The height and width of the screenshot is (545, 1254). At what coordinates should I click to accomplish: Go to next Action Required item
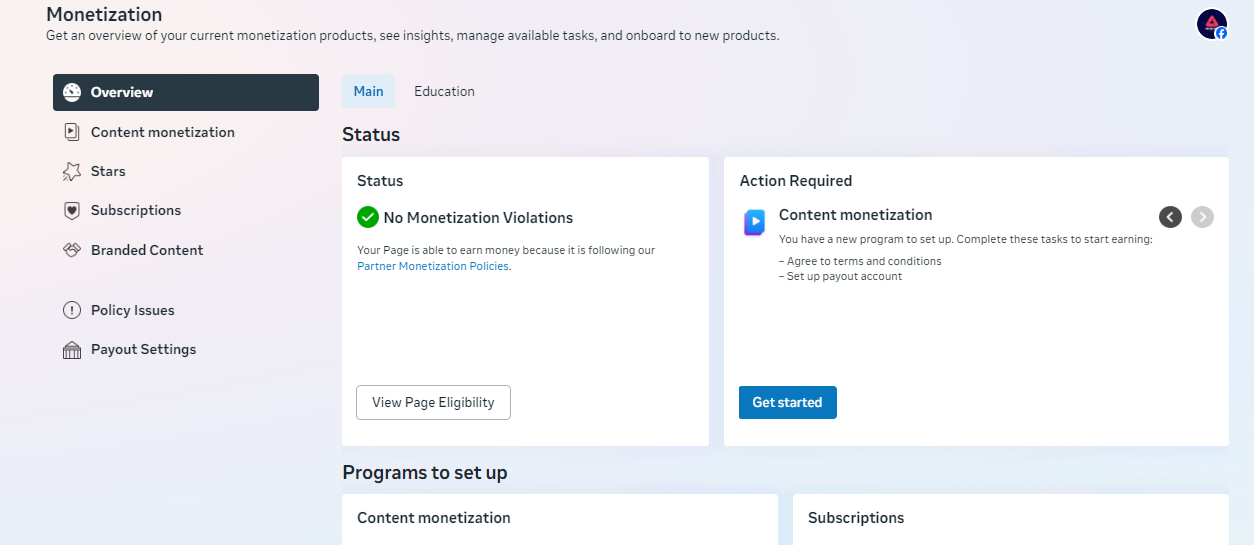coord(1202,216)
